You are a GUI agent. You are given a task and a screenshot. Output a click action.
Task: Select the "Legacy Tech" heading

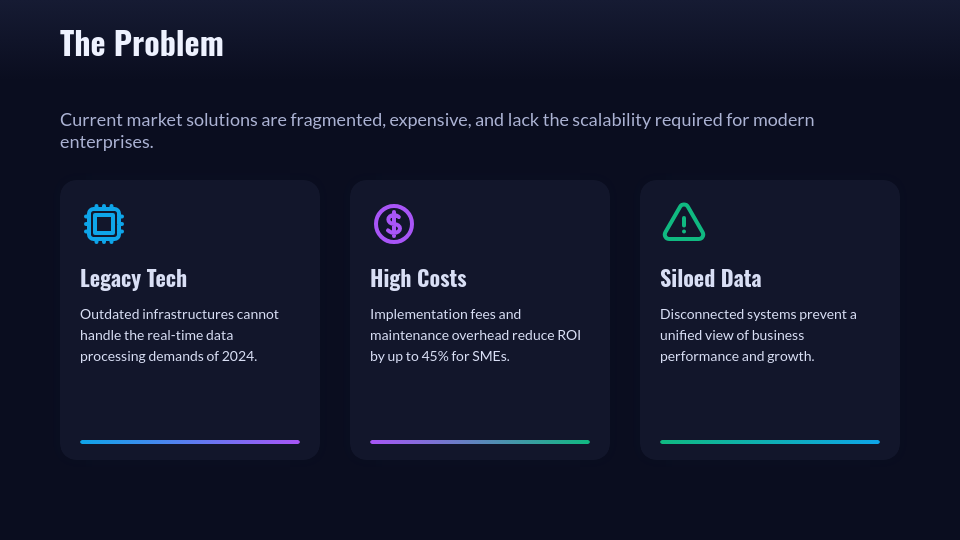point(133,278)
